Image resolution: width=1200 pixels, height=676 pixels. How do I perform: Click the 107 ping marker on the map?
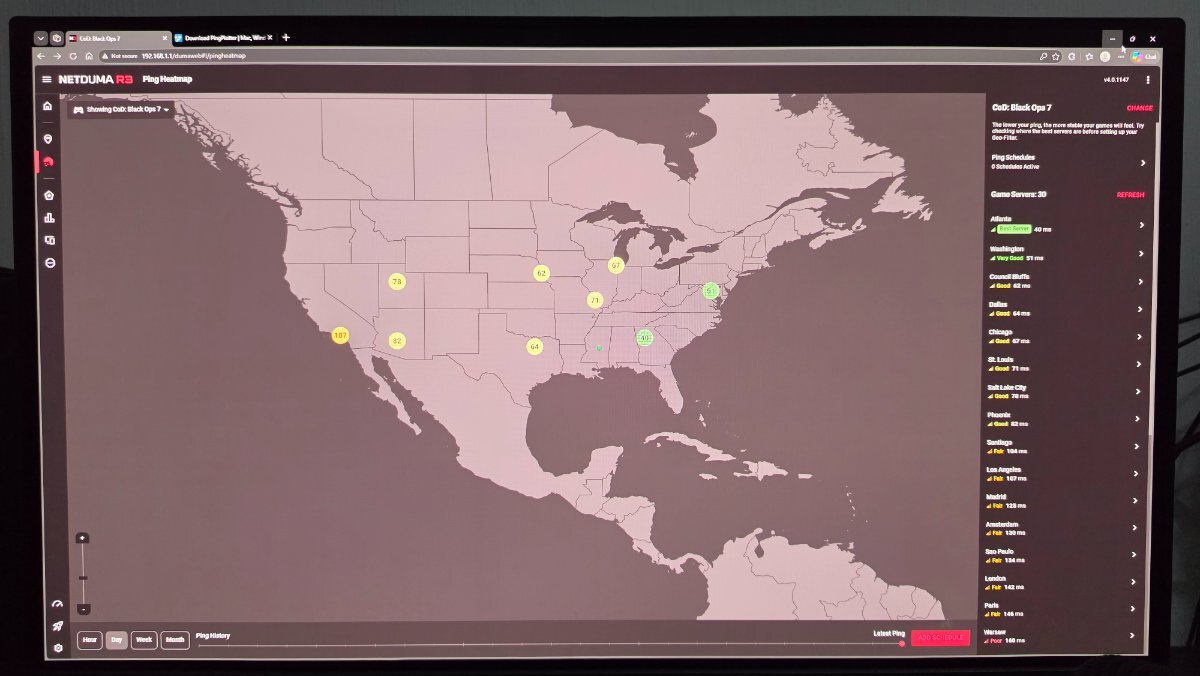click(340, 336)
